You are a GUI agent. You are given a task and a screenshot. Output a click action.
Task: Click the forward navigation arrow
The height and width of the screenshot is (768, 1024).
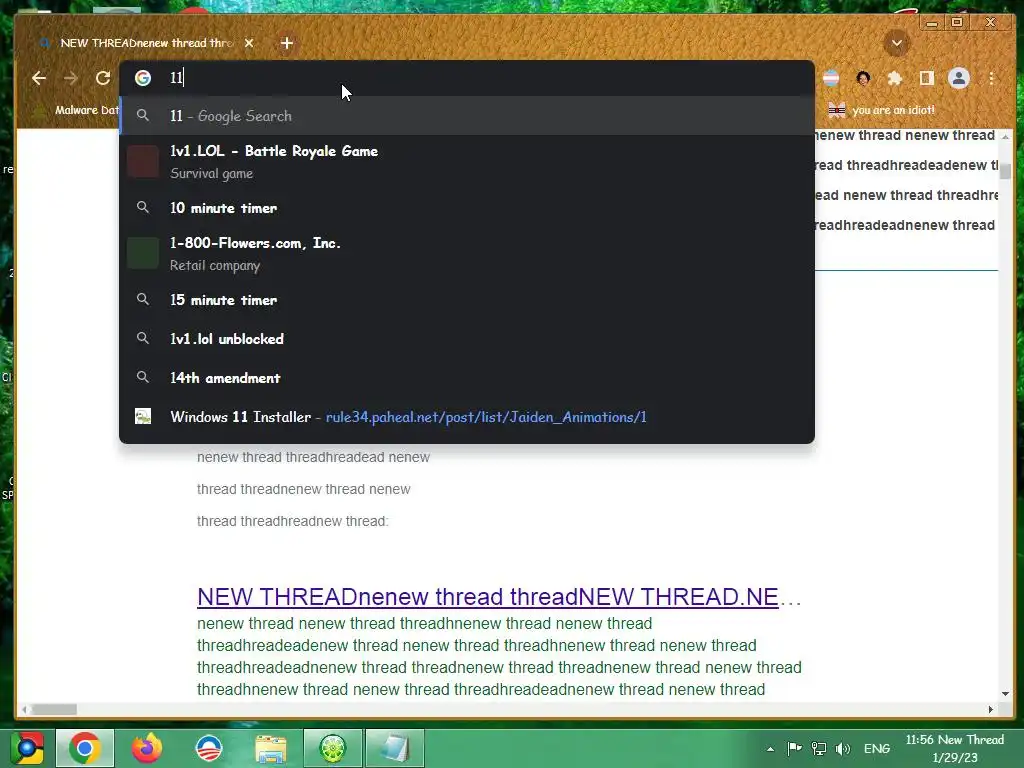click(x=71, y=78)
